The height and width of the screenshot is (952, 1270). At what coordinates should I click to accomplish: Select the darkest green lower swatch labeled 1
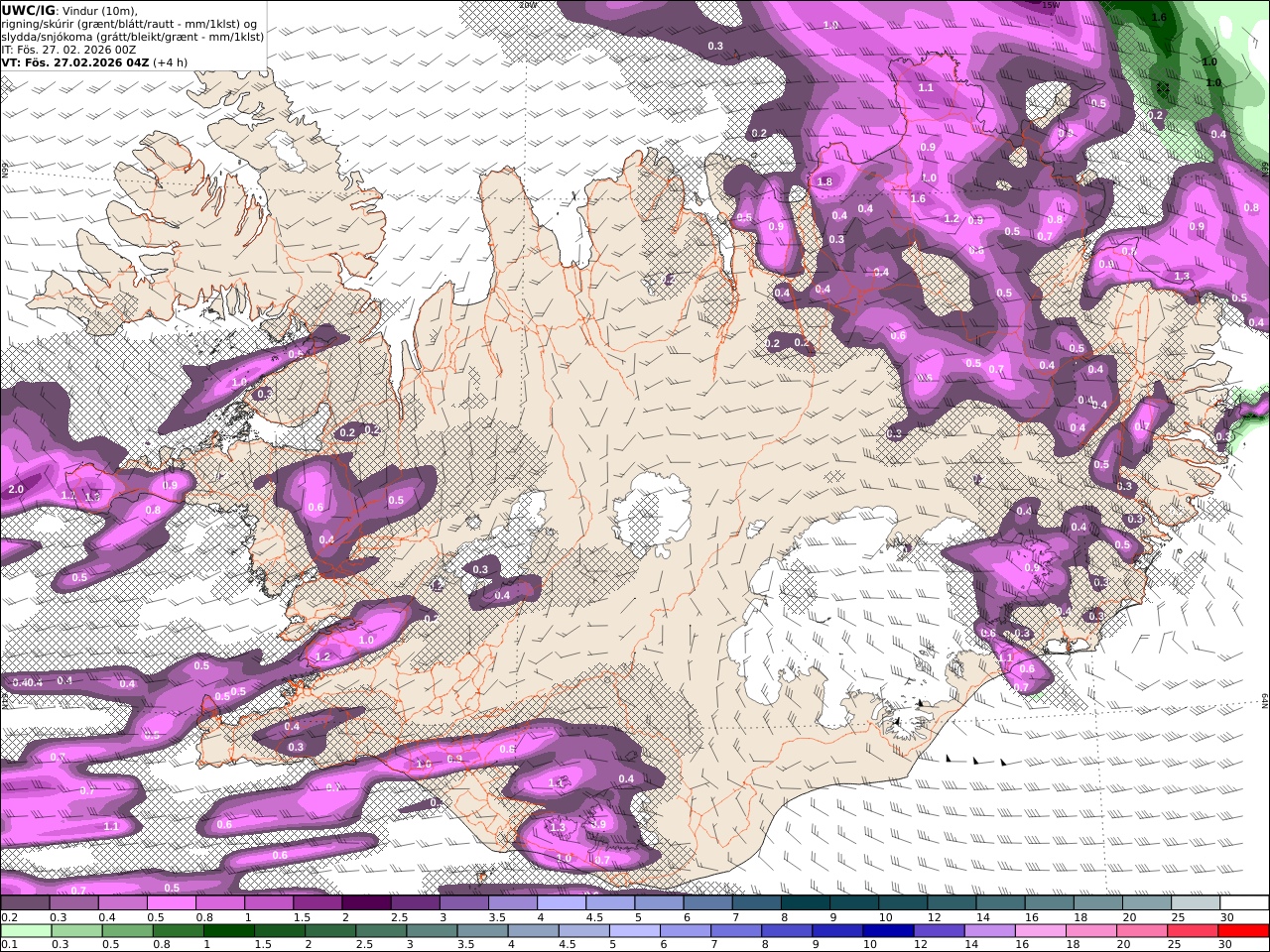tap(228, 931)
